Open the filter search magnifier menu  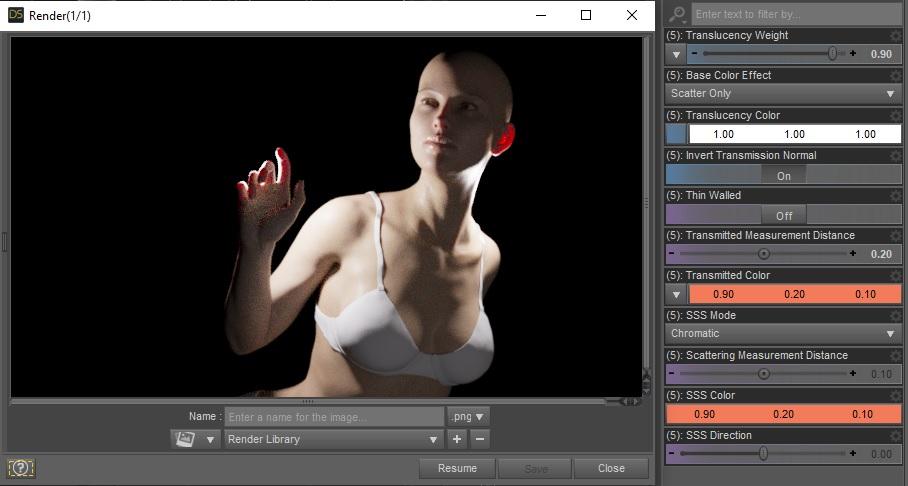[677, 13]
